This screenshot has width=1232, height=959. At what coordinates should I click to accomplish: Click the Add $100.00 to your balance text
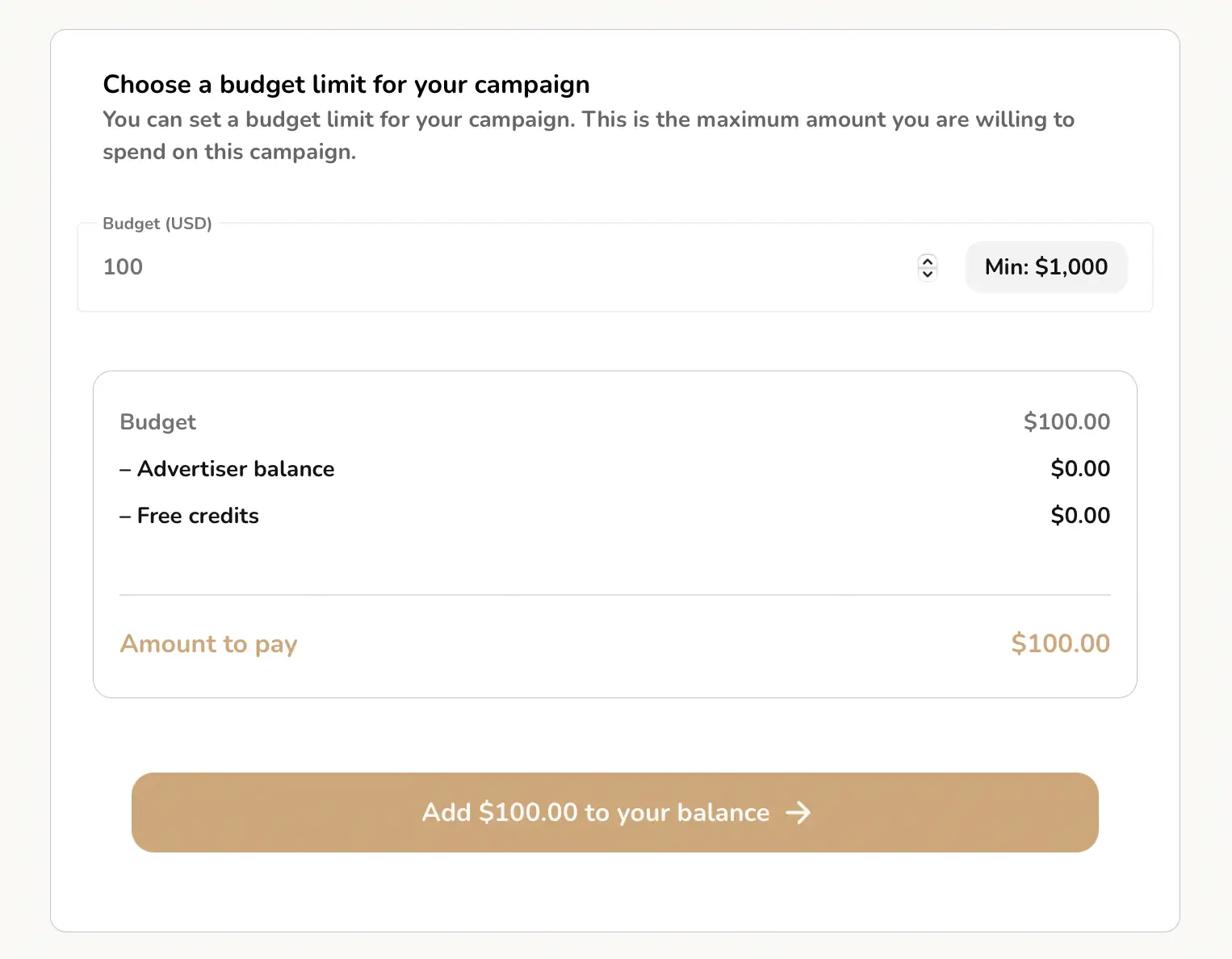point(595,812)
